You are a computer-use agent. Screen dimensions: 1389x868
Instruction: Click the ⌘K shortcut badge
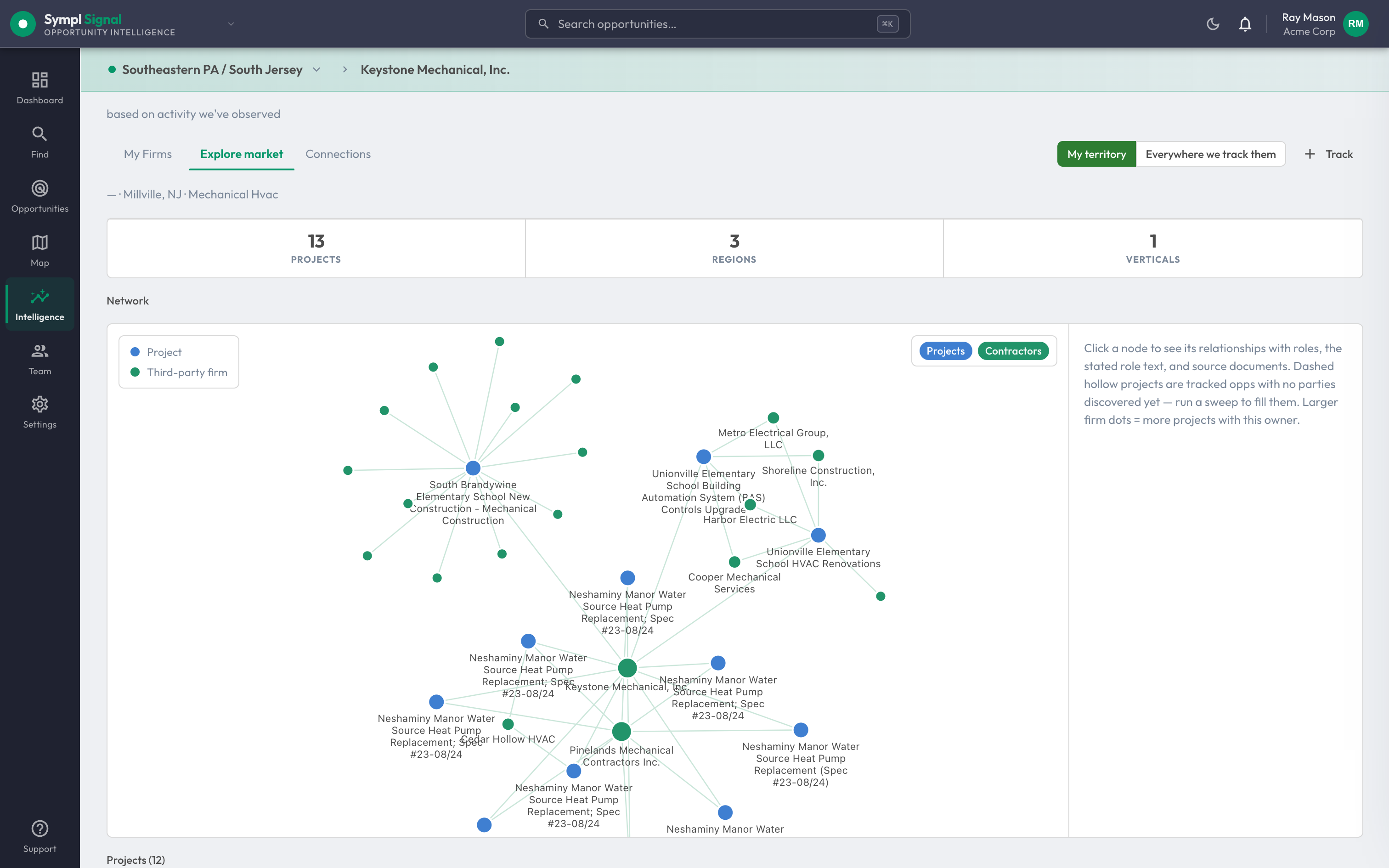(887, 23)
